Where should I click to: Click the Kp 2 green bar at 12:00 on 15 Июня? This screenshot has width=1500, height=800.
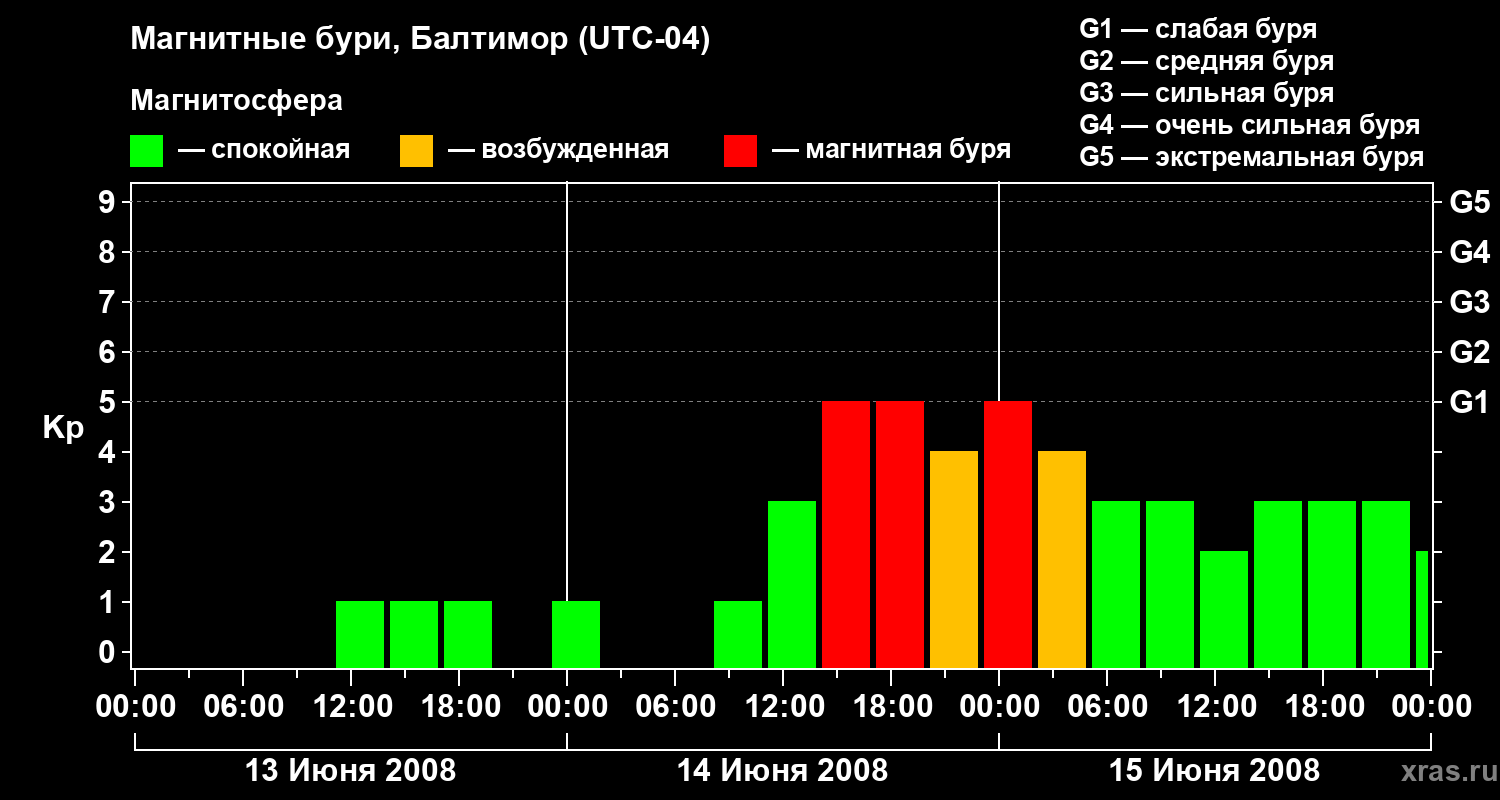pyautogui.click(x=1224, y=609)
